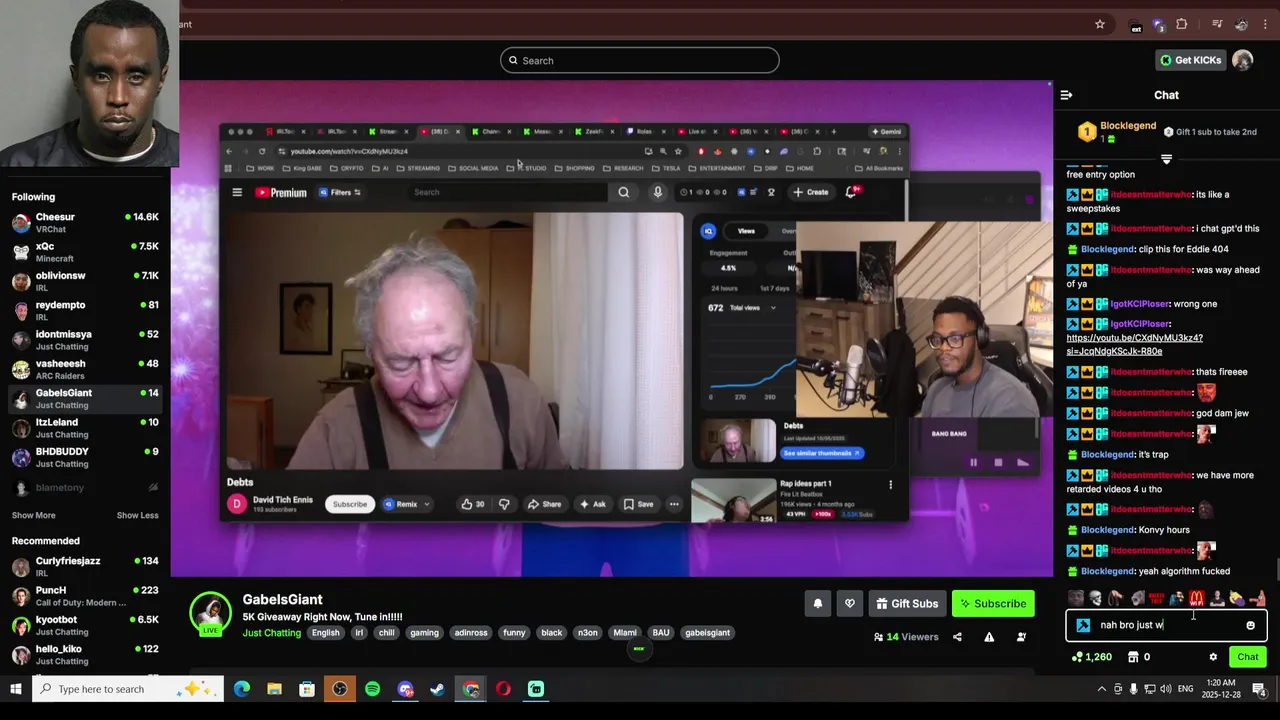Viewport: 1280px width, 720px height.
Task: Open kyootbot recommended channel
Action: coord(85,625)
